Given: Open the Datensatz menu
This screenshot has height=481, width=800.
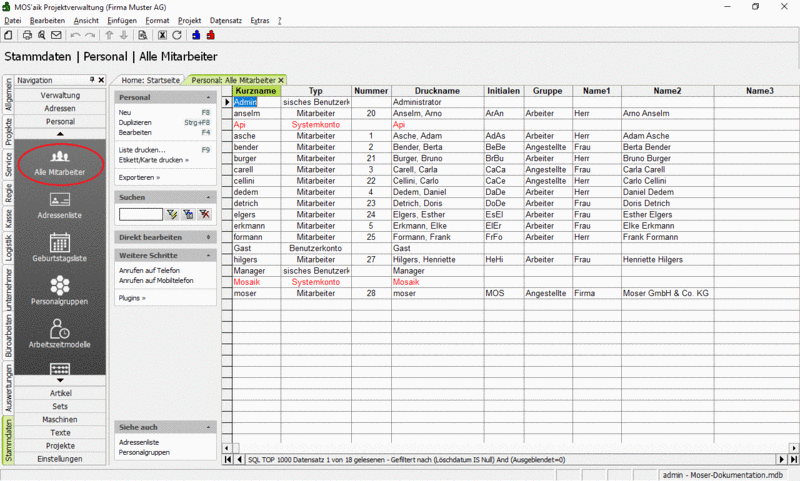Looking at the screenshot, I should tap(226, 20).
